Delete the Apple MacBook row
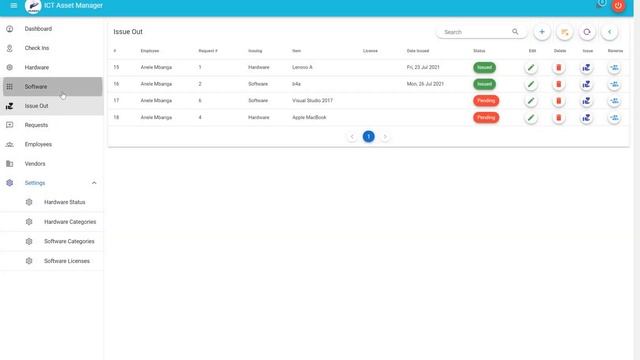640x360 pixels. (559, 118)
